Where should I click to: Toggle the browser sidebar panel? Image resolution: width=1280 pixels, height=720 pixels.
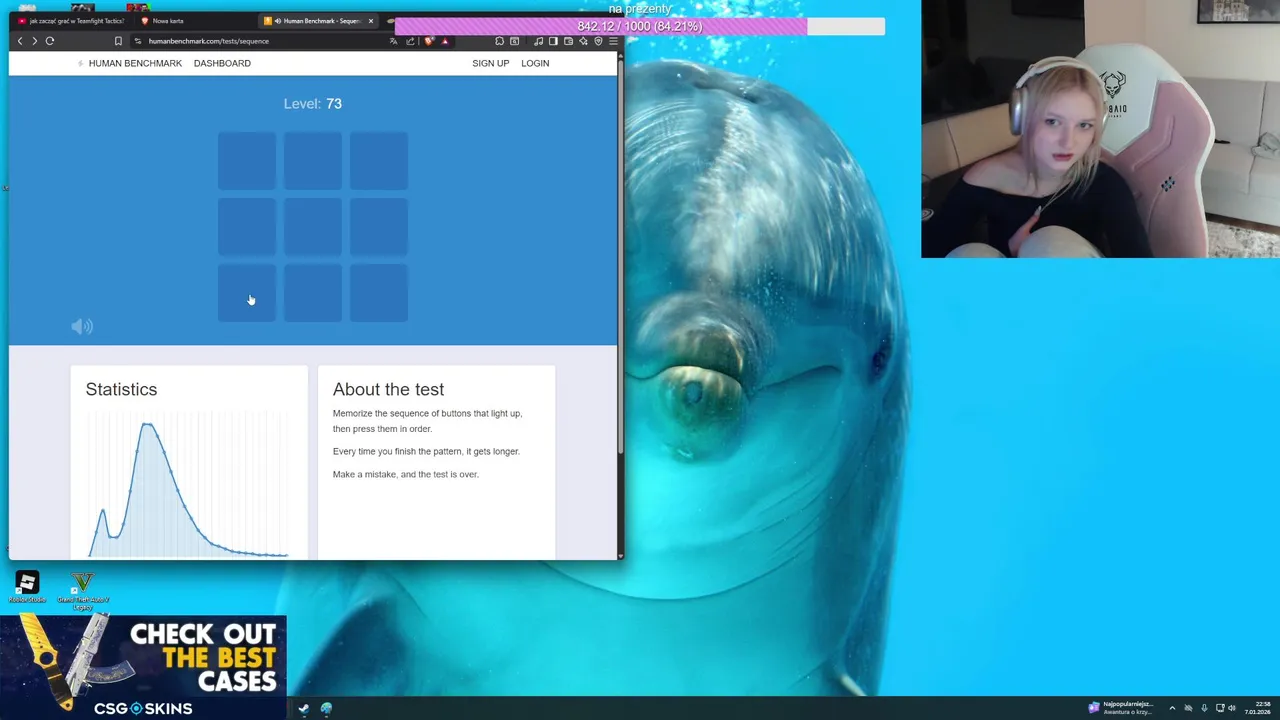click(x=553, y=41)
